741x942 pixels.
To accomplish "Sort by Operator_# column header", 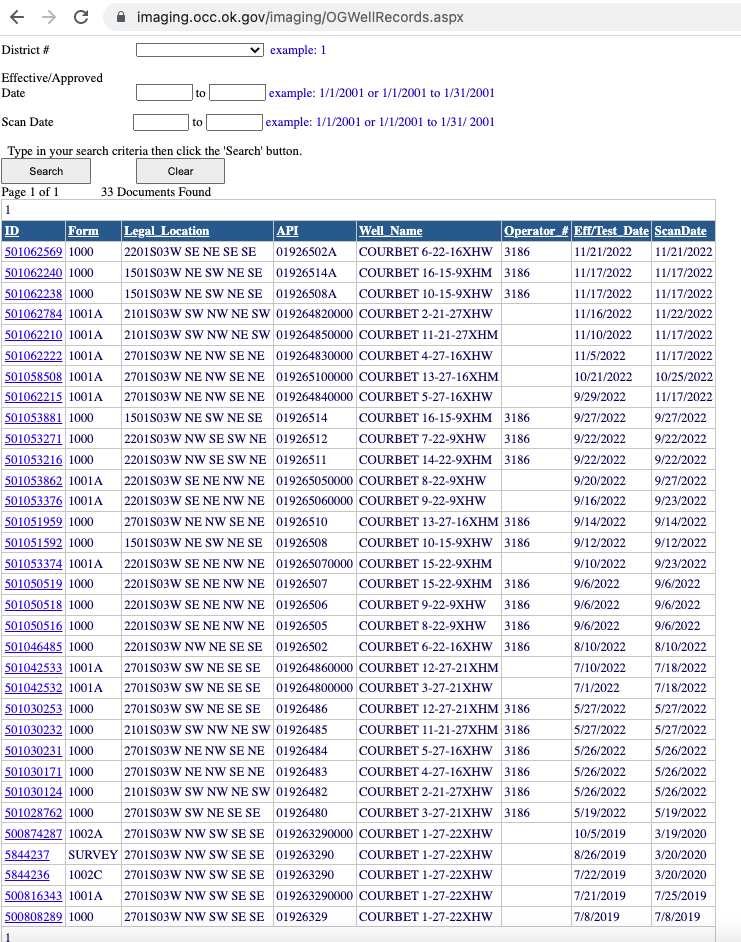I will coord(536,231).
